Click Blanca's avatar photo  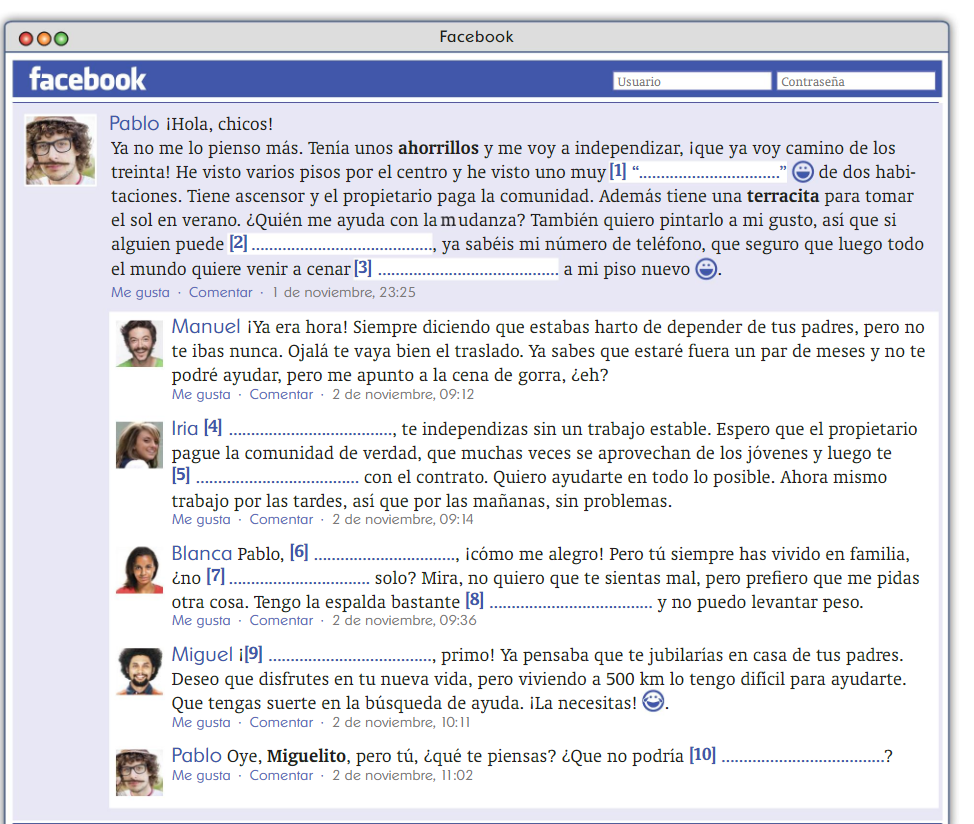pyautogui.click(x=139, y=570)
